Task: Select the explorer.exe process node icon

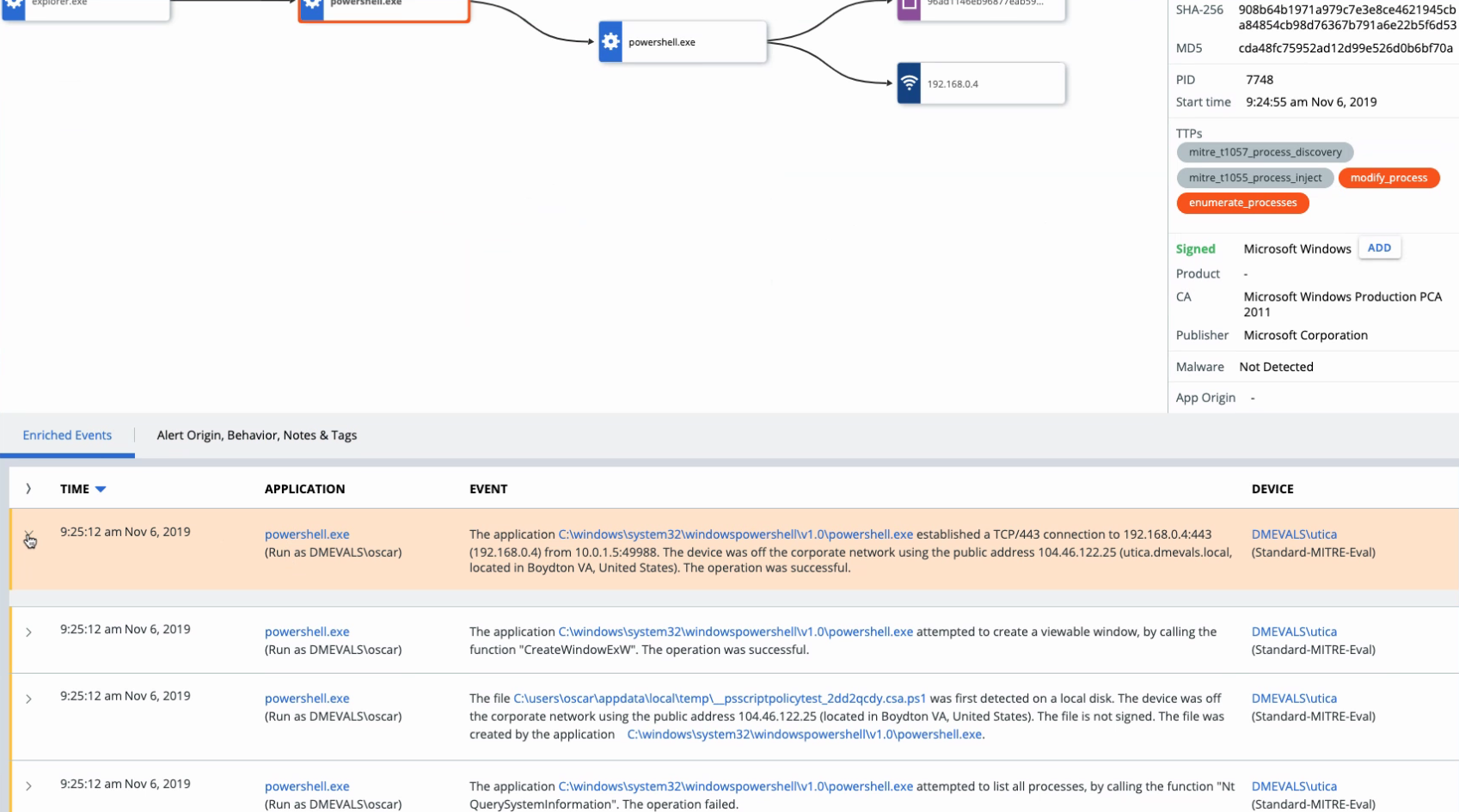Action: pos(14,7)
